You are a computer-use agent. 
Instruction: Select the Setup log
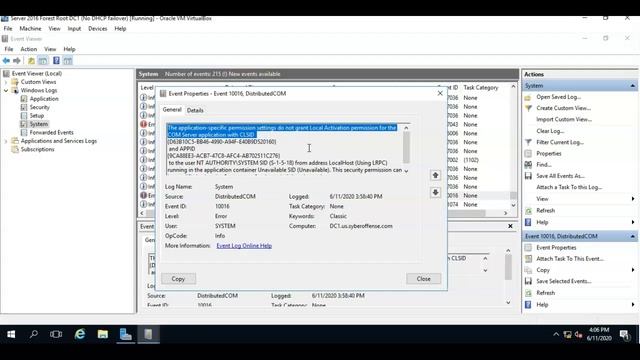[37, 116]
